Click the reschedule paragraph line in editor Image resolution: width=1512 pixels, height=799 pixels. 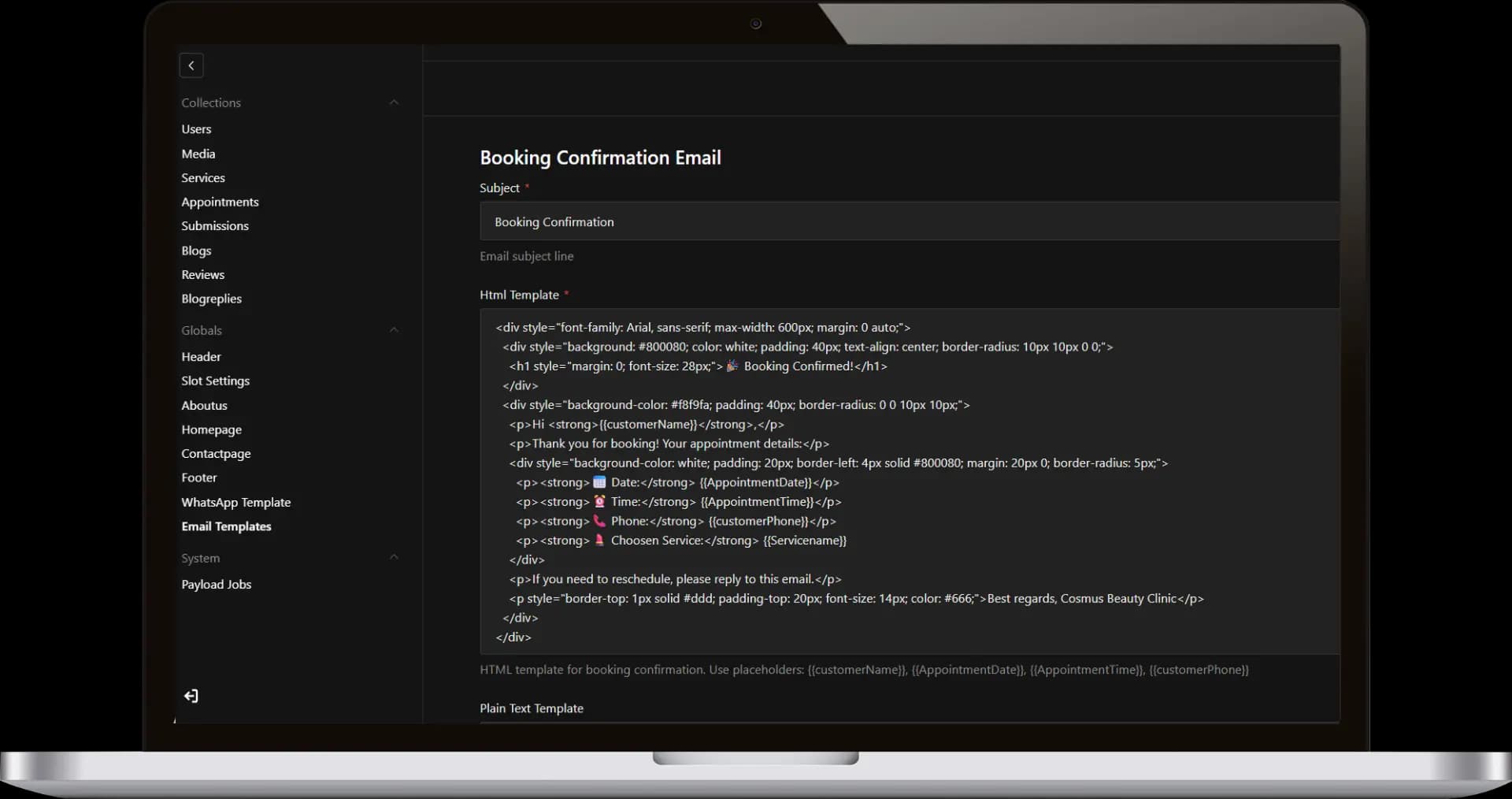[675, 579]
